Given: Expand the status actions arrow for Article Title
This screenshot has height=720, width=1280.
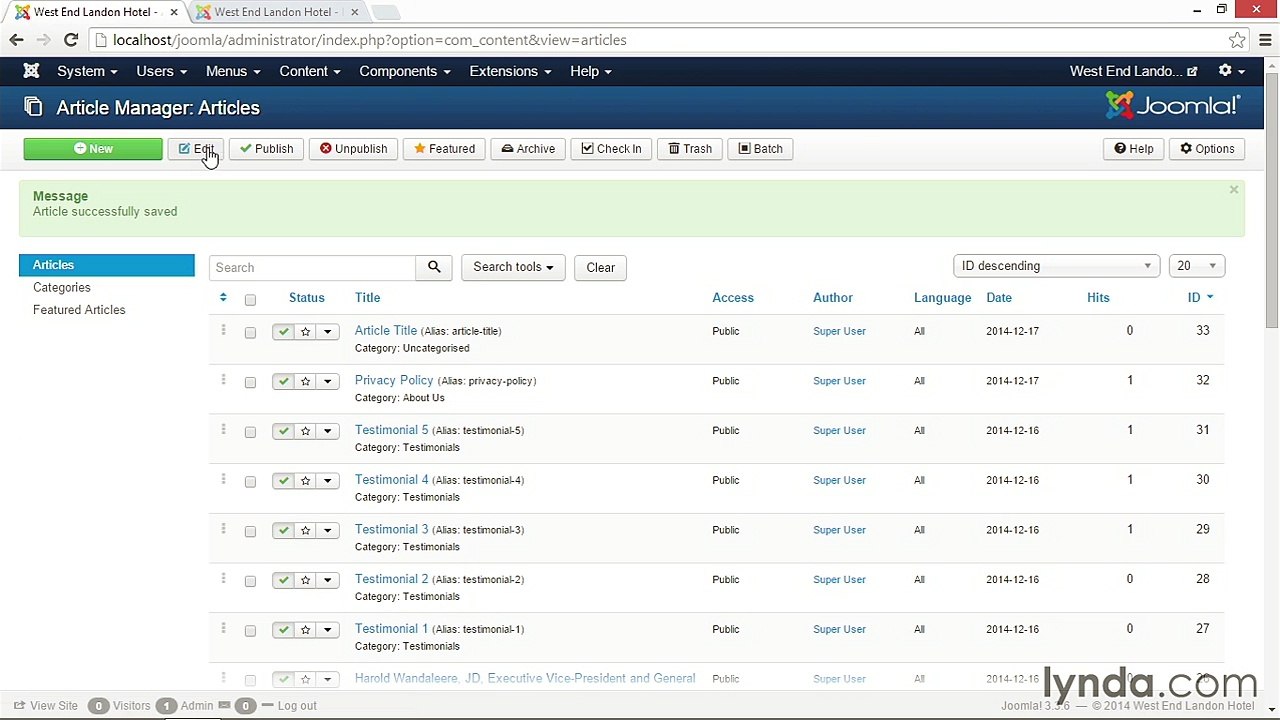Looking at the screenshot, I should click(x=327, y=331).
